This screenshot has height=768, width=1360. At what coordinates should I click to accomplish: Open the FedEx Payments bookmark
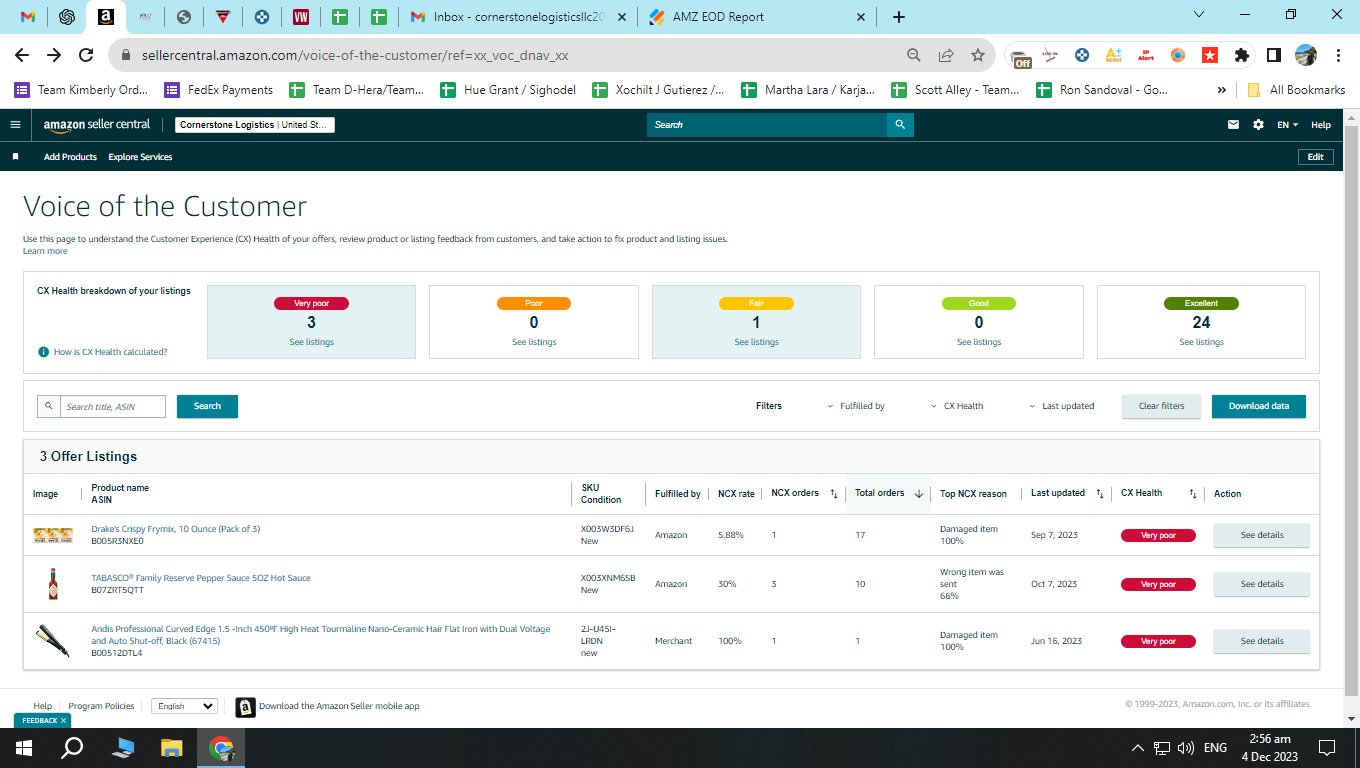[x=219, y=90]
